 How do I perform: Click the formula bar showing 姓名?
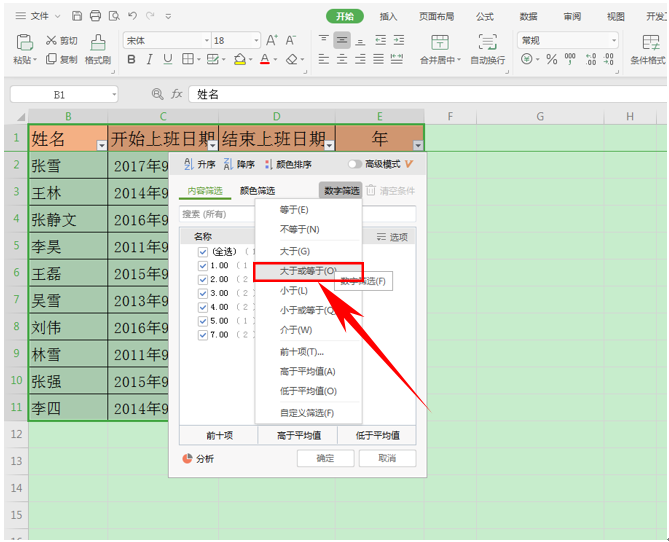point(427,94)
